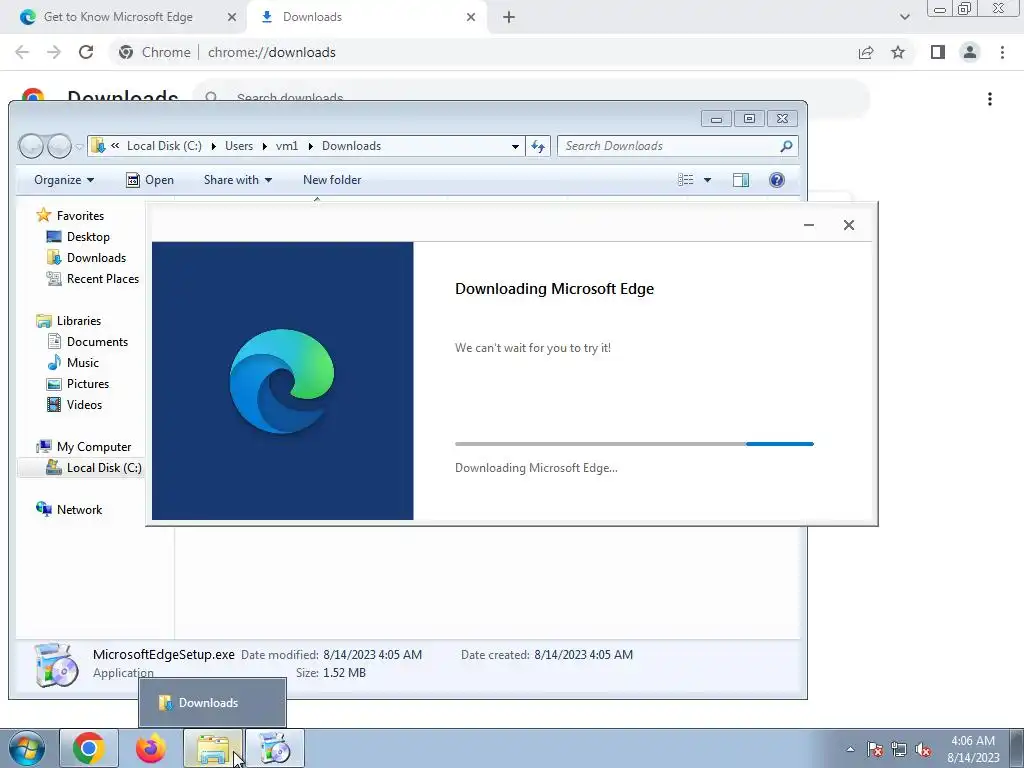
Task: Select Users in breadcrumb path
Action: tap(238, 146)
